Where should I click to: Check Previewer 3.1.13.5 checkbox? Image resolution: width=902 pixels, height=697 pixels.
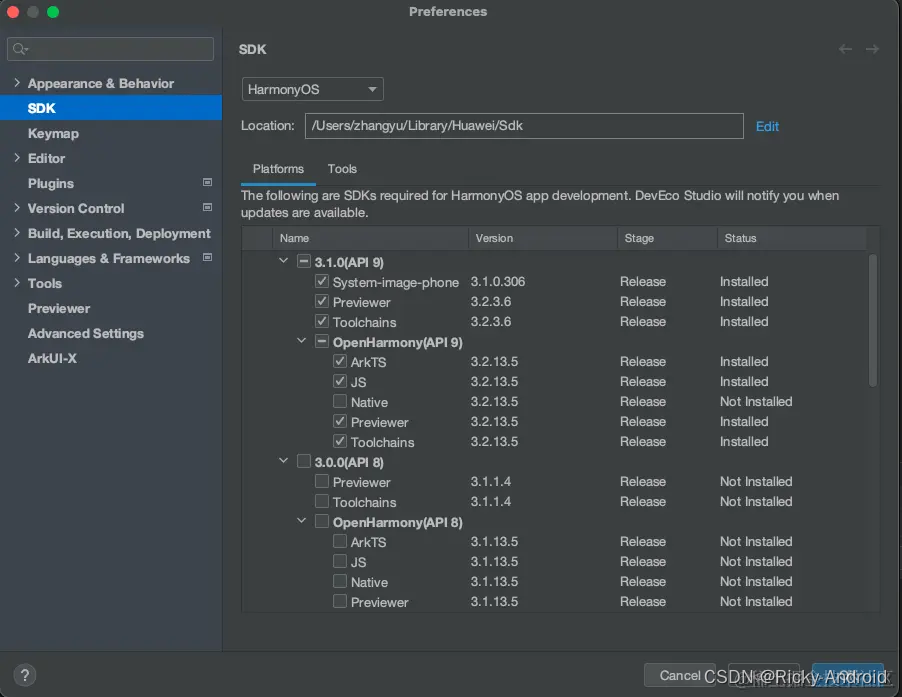click(x=340, y=602)
